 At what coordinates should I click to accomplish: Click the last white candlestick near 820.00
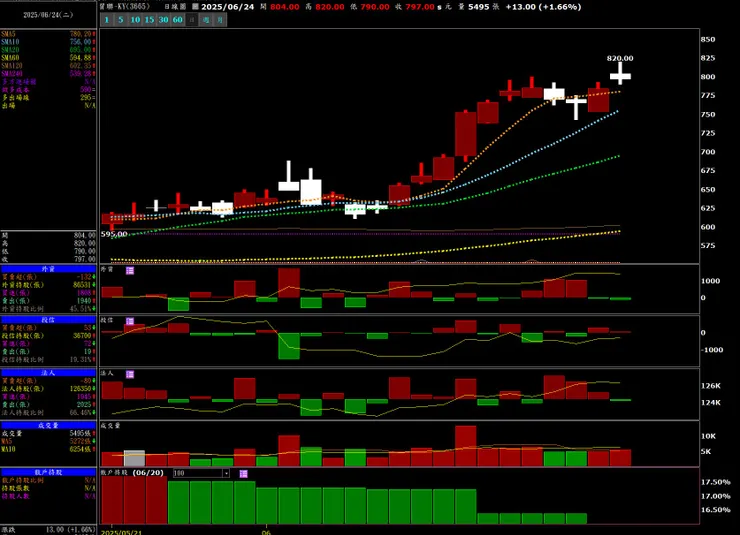[x=620, y=75]
